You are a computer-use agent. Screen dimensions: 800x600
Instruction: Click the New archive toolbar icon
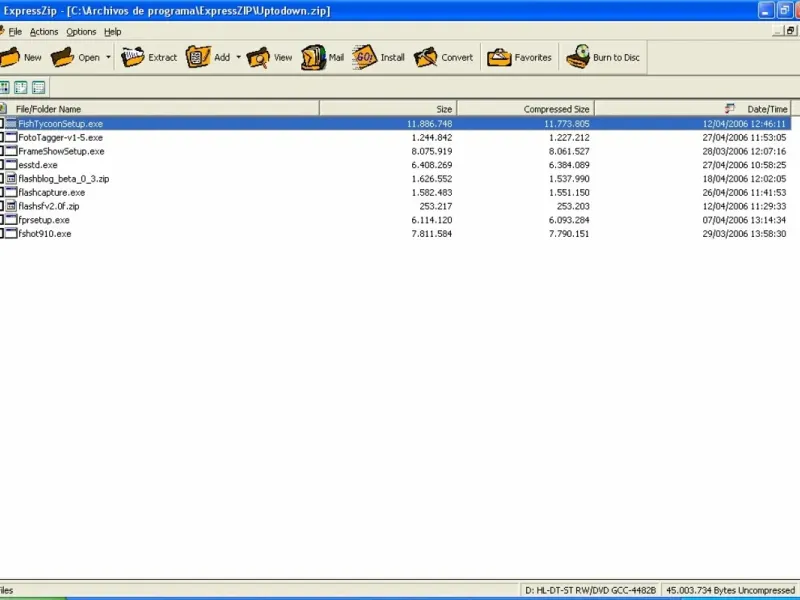point(10,57)
